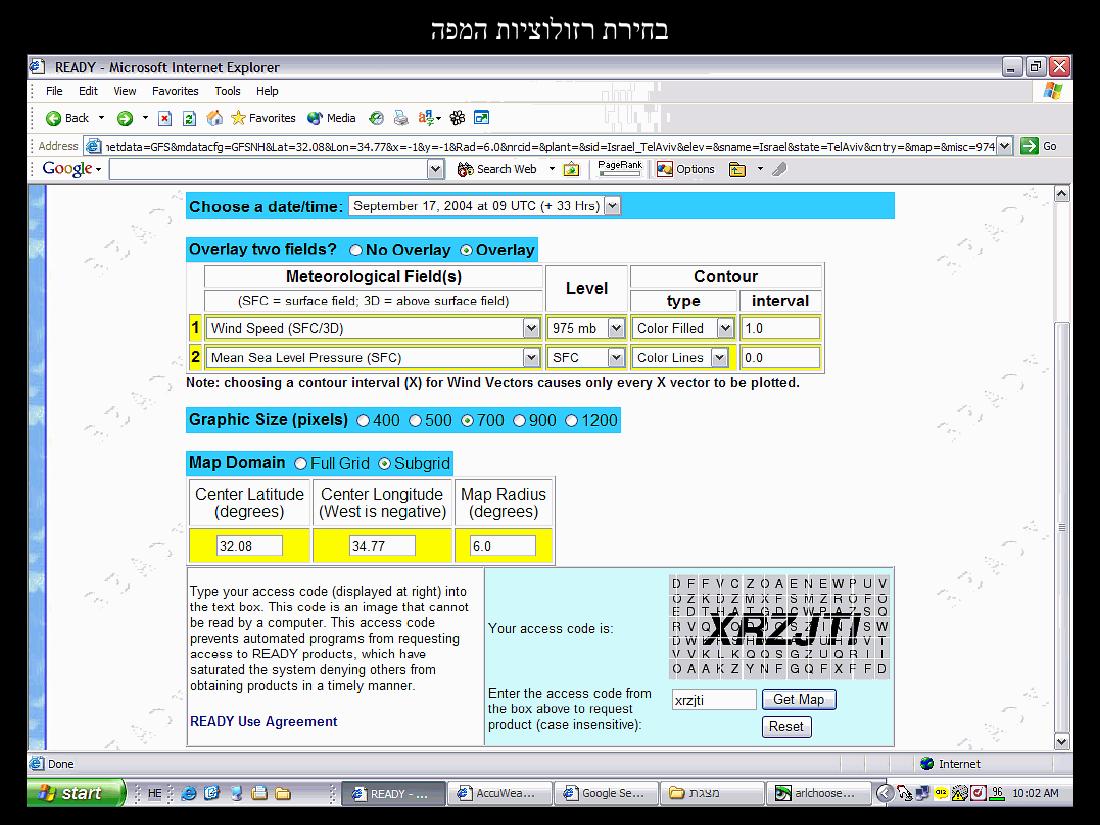Click the Google toolbar news image icon
Image resolution: width=1100 pixels, height=825 pixels.
click(572, 169)
